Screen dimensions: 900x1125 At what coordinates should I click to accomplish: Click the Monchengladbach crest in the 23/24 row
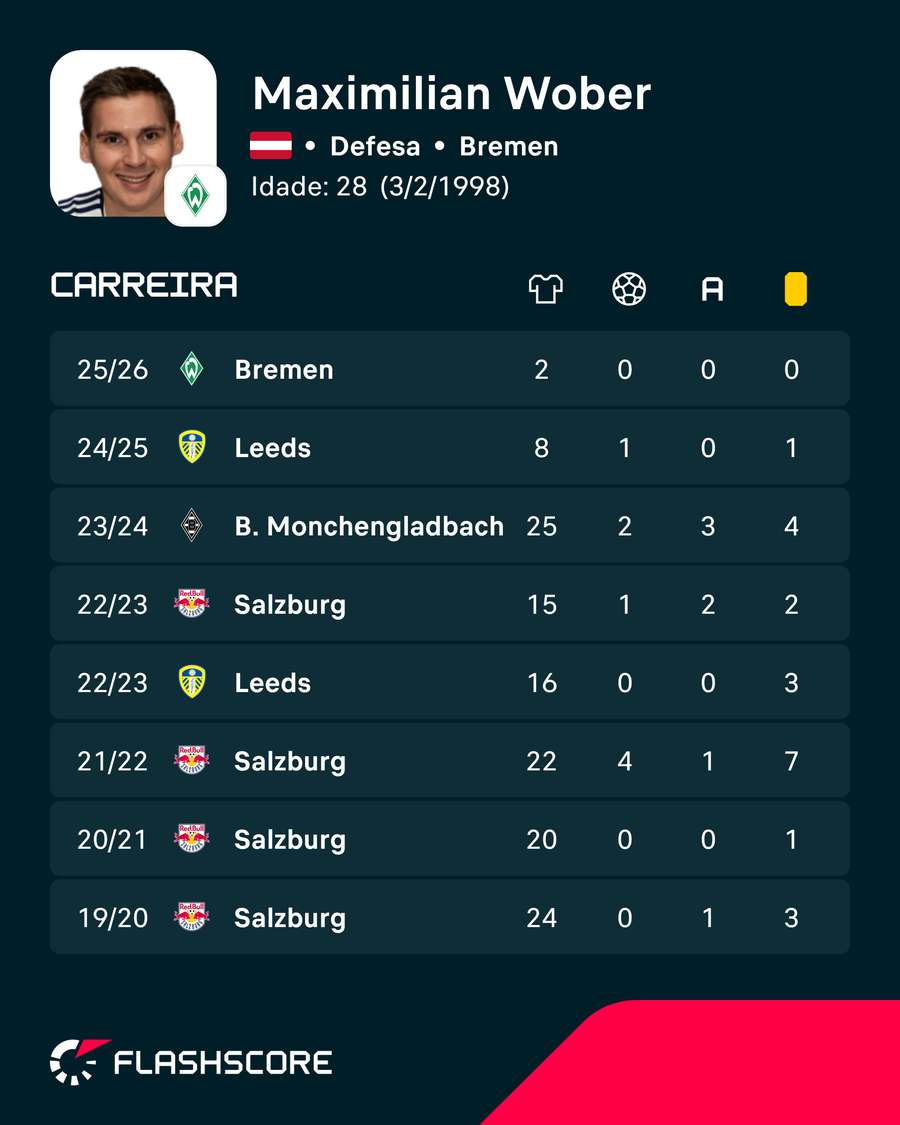coord(192,525)
